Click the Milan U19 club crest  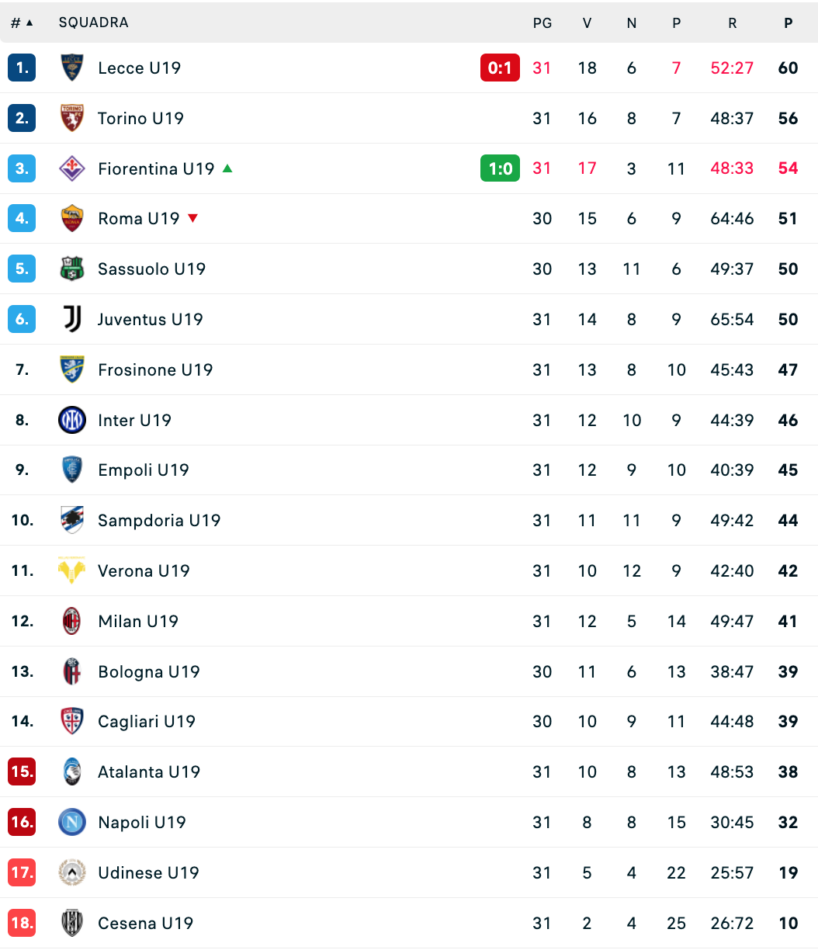[x=72, y=621]
